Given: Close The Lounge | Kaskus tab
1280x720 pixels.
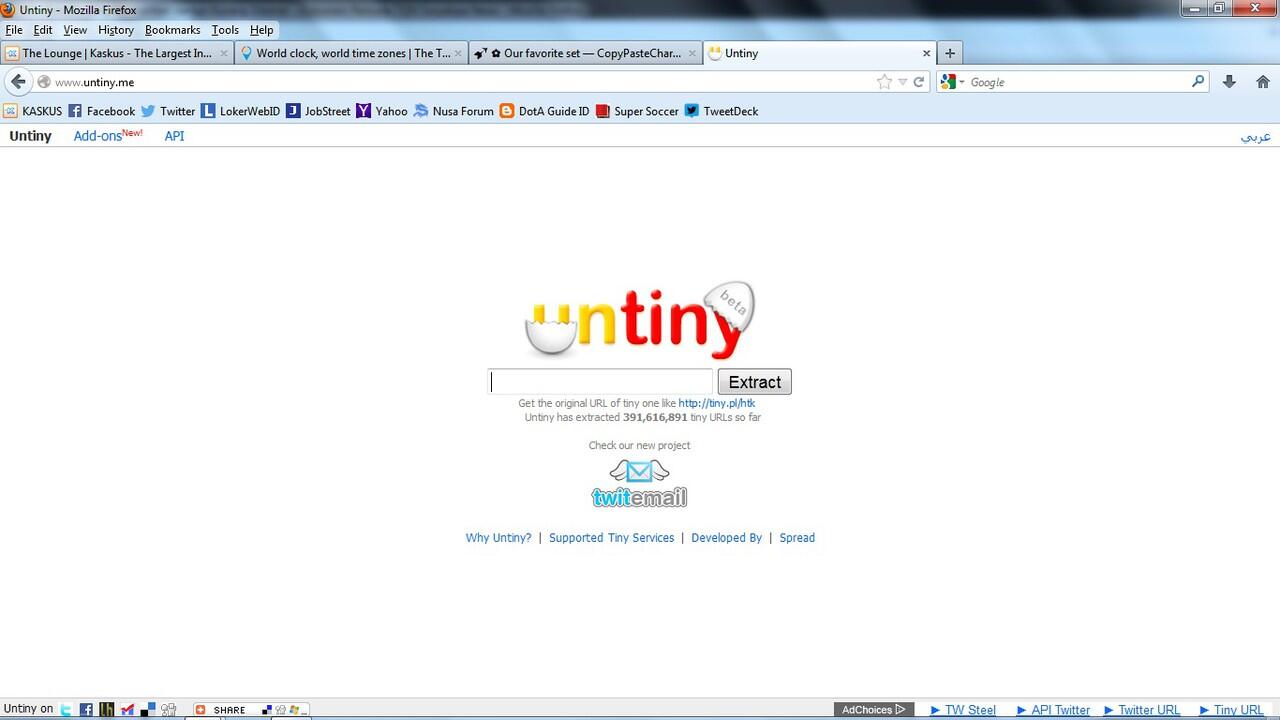Looking at the screenshot, I should coord(224,53).
